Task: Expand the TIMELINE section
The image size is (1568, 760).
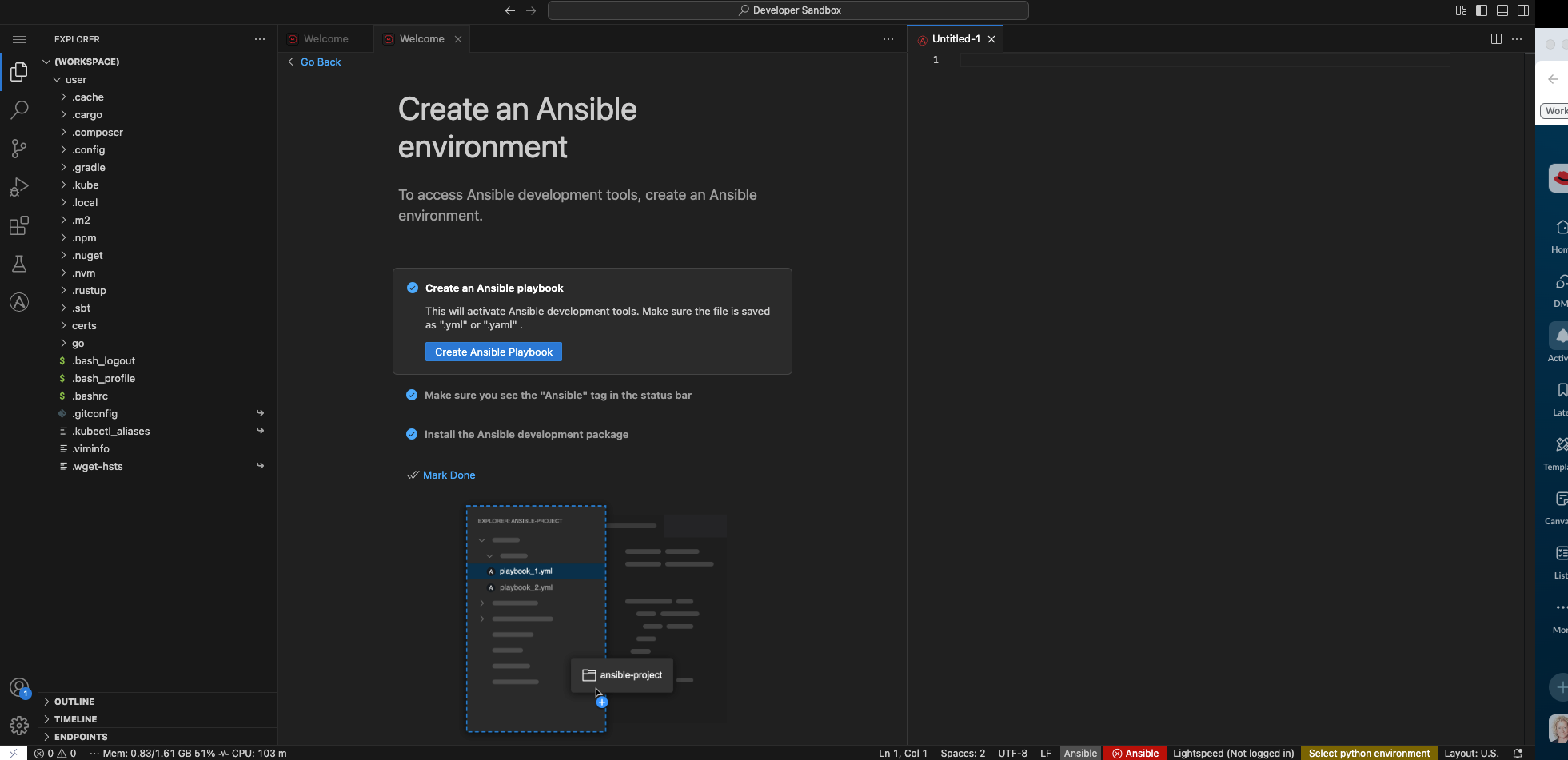Action: 75,719
